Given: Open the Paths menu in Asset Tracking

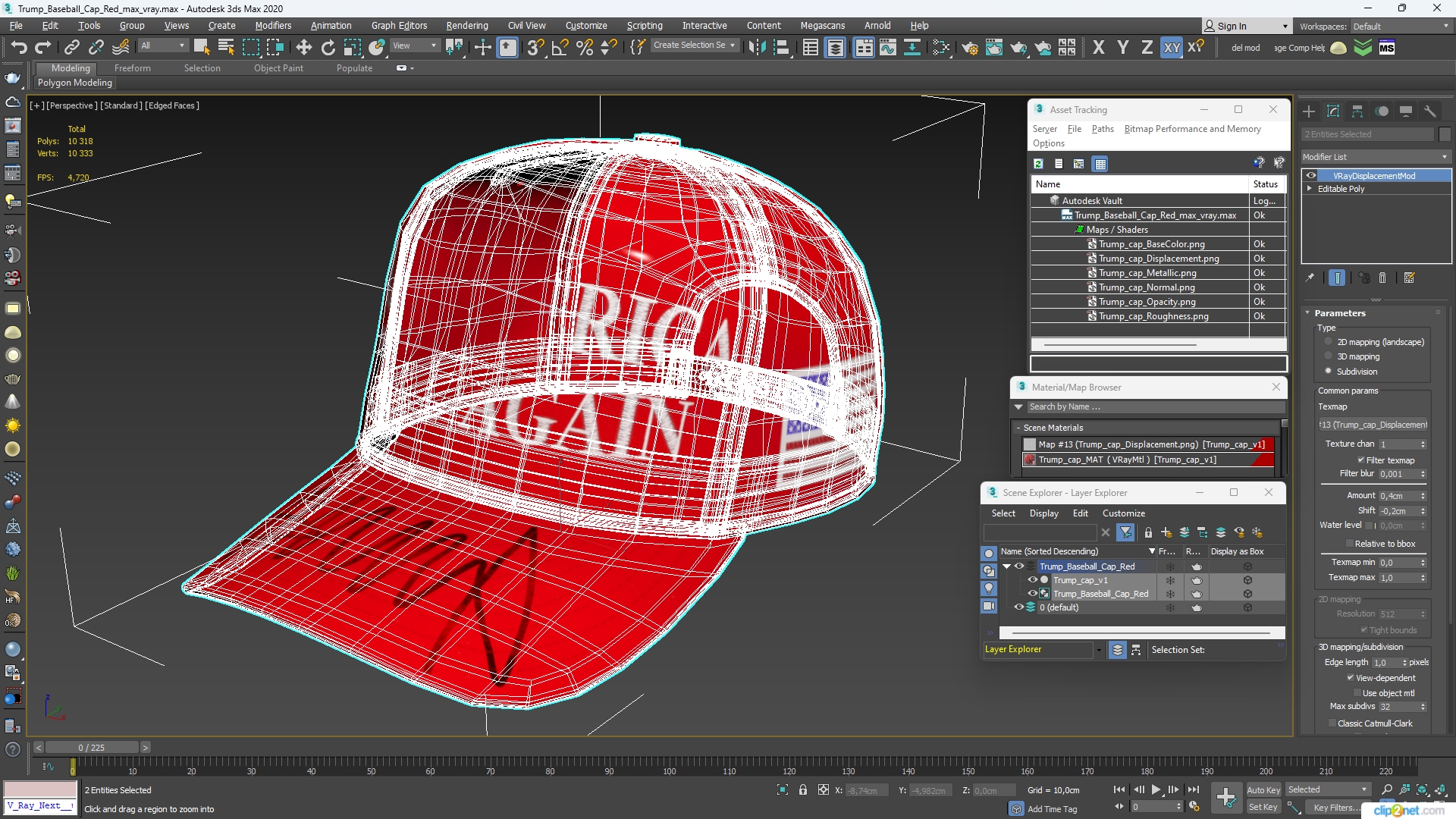Looking at the screenshot, I should coord(1103,129).
